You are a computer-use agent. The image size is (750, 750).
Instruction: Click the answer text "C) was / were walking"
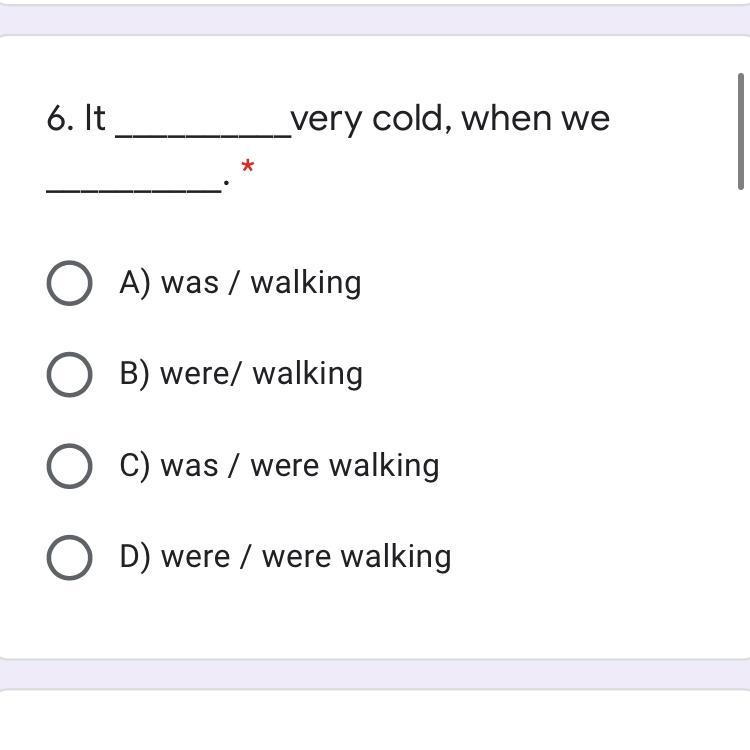[x=279, y=466]
